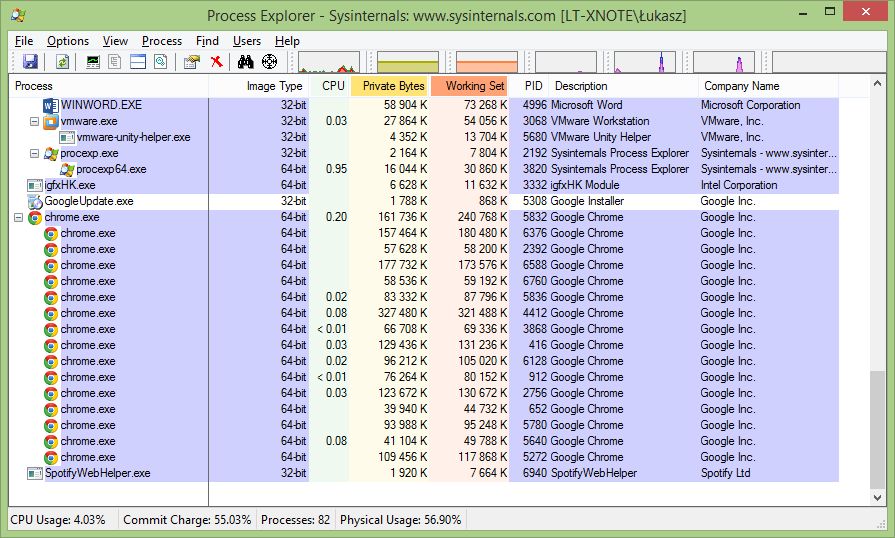The width and height of the screenshot is (895, 538).
Task: Collapse the procexp.exe process tree
Action: pyautogui.click(x=34, y=153)
